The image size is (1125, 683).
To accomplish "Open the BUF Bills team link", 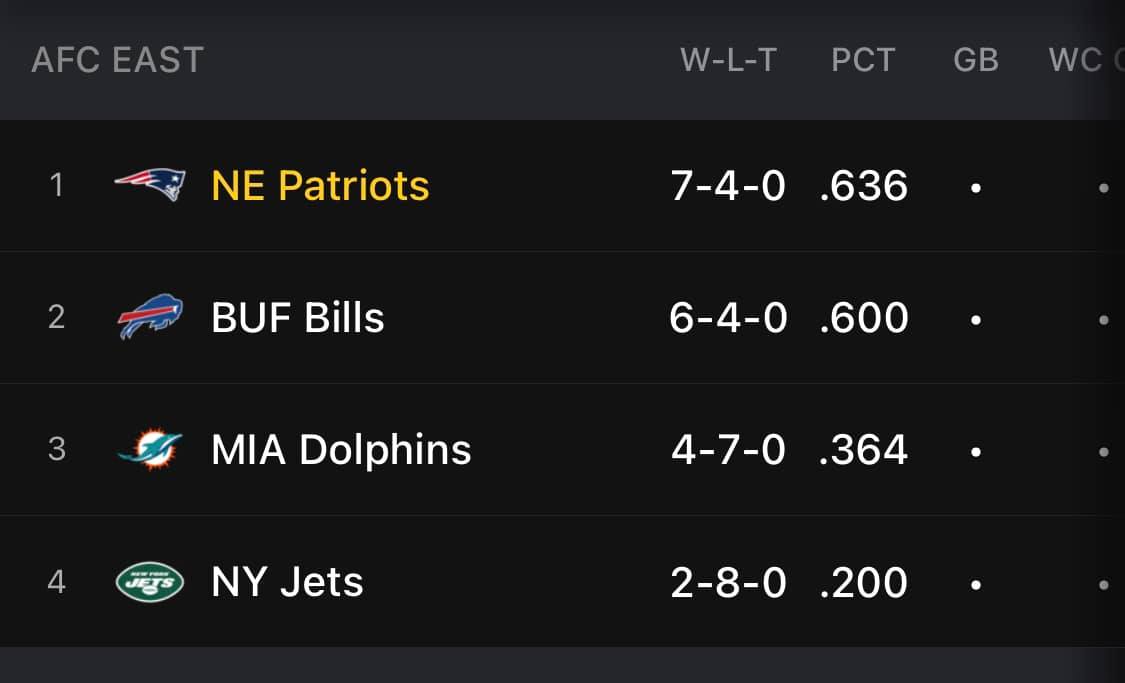I will [298, 318].
